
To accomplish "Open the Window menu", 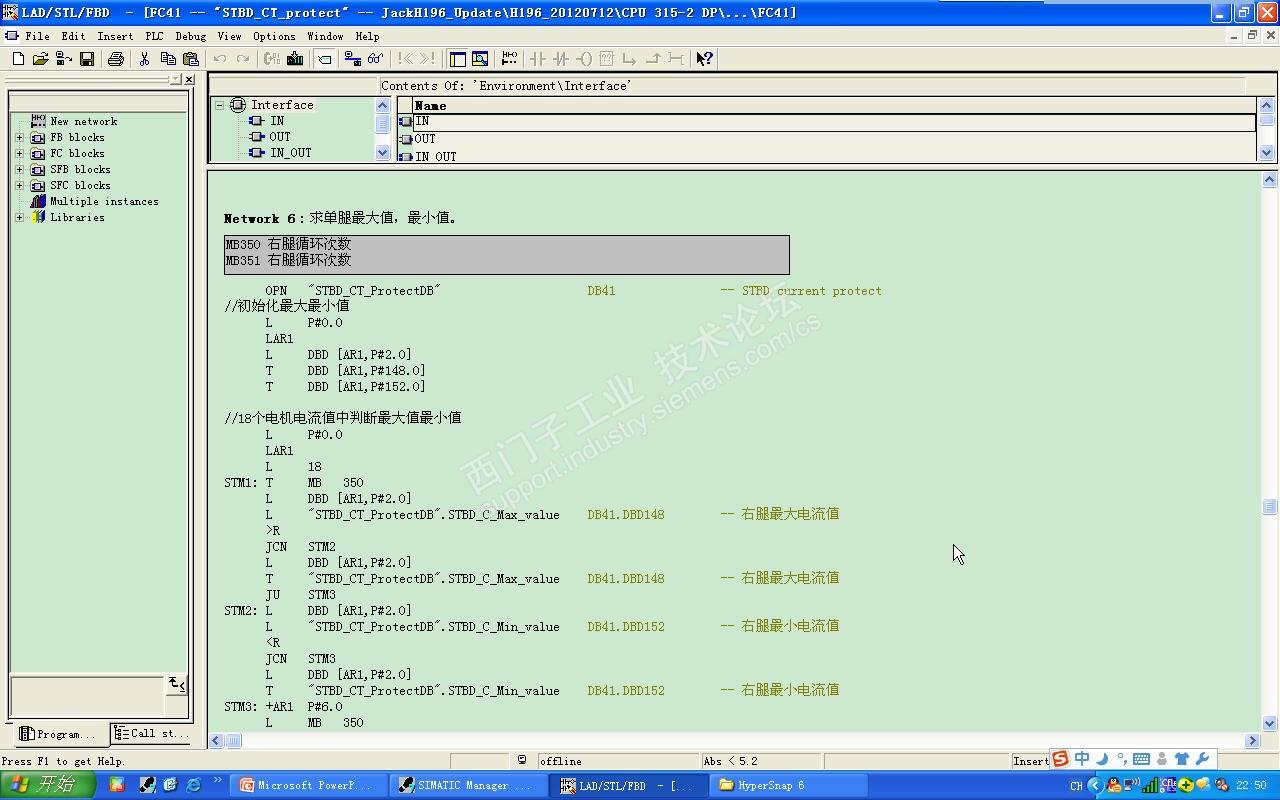I will click(325, 36).
